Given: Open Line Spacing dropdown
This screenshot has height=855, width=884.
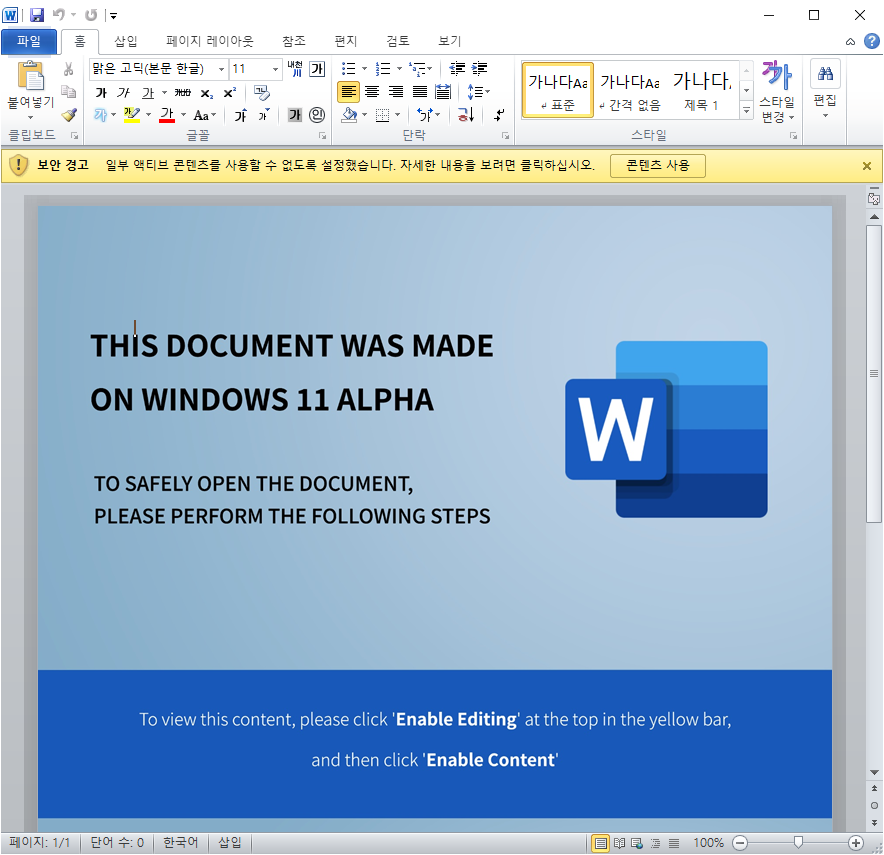Looking at the screenshot, I should point(479,91).
